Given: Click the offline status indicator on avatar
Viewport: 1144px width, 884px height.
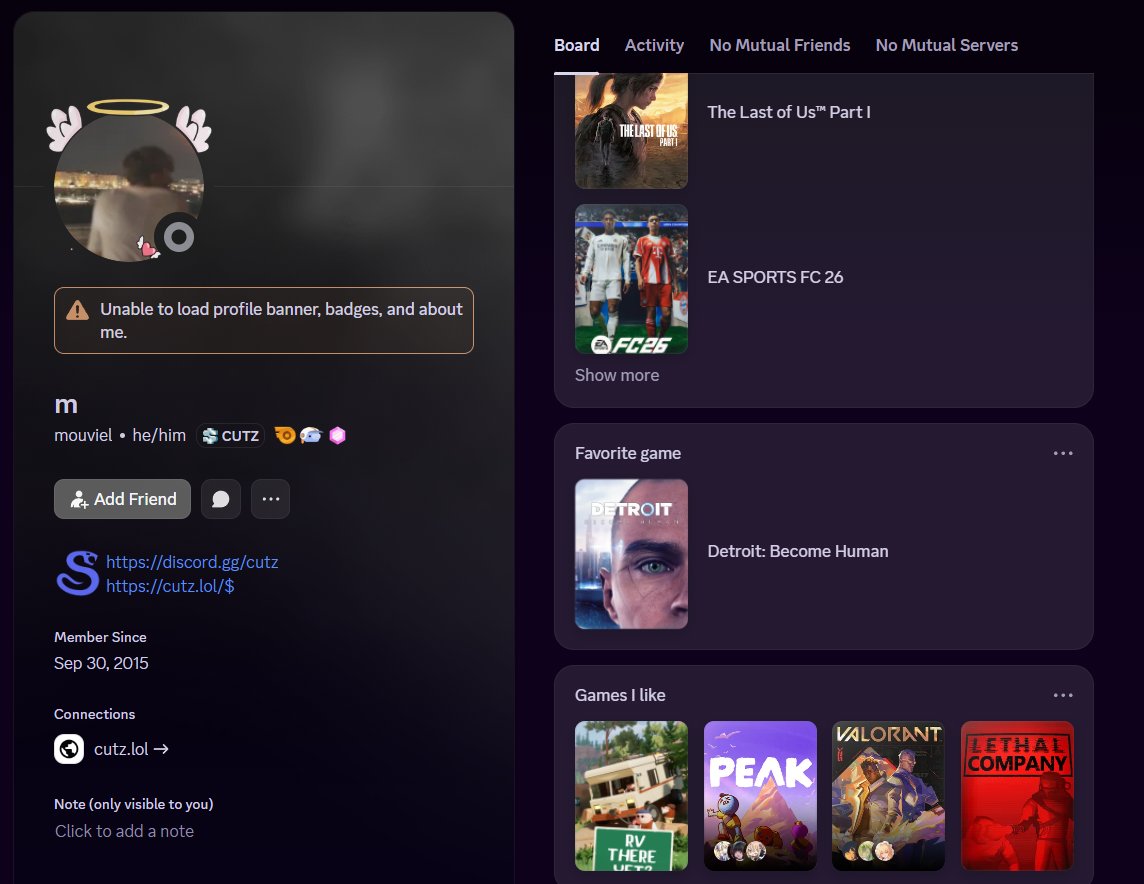Looking at the screenshot, I should pyautogui.click(x=179, y=236).
